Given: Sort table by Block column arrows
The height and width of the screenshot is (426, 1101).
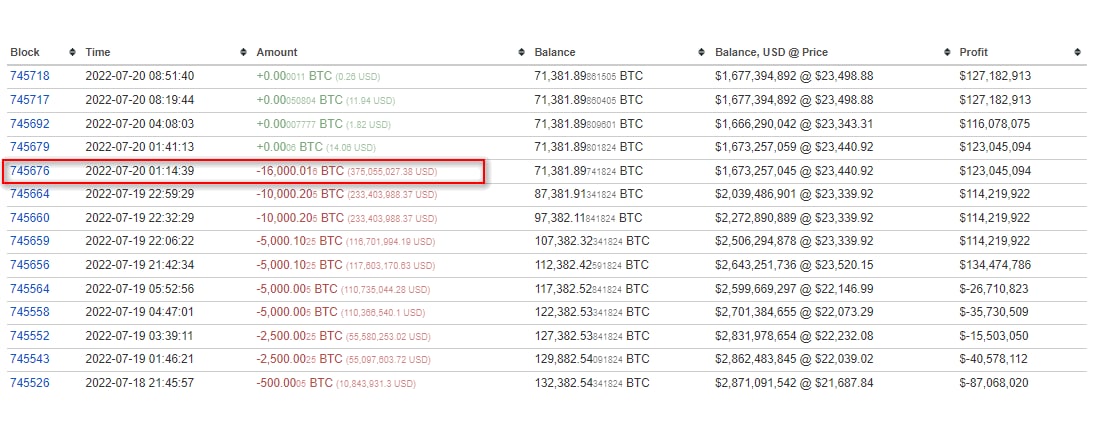Looking at the screenshot, I should 72,52.
